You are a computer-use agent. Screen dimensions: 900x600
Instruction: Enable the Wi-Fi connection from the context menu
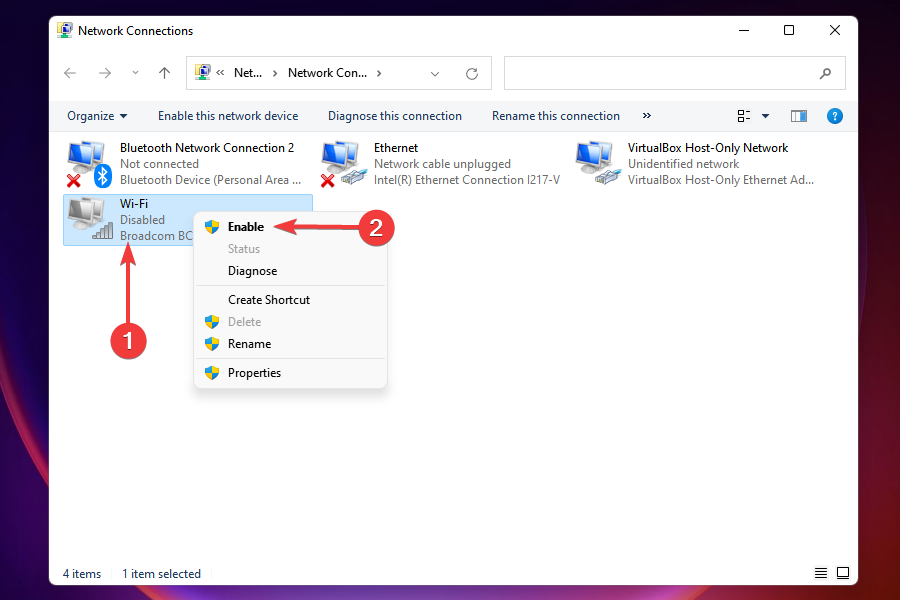coord(246,226)
